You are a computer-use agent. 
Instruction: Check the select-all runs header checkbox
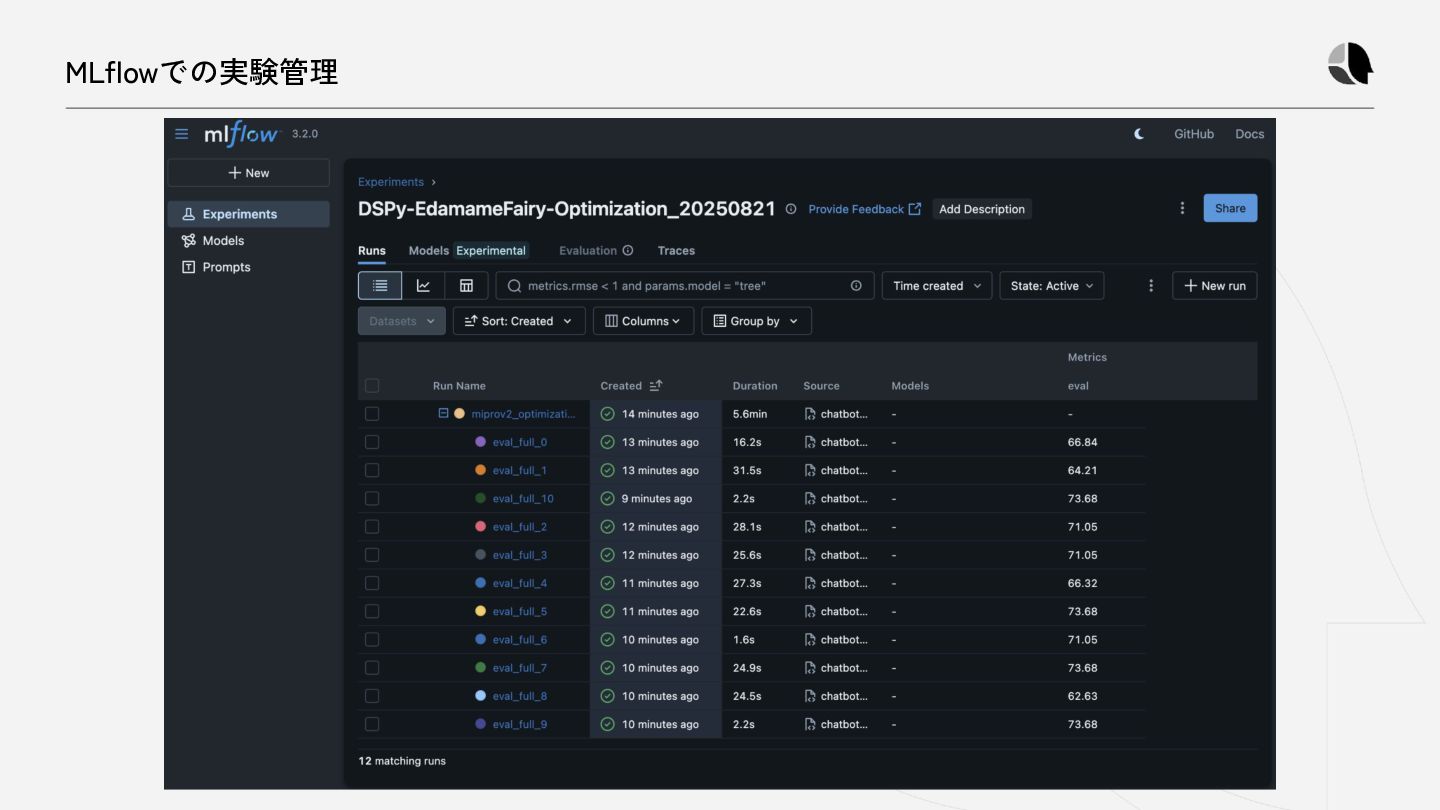[372, 386]
